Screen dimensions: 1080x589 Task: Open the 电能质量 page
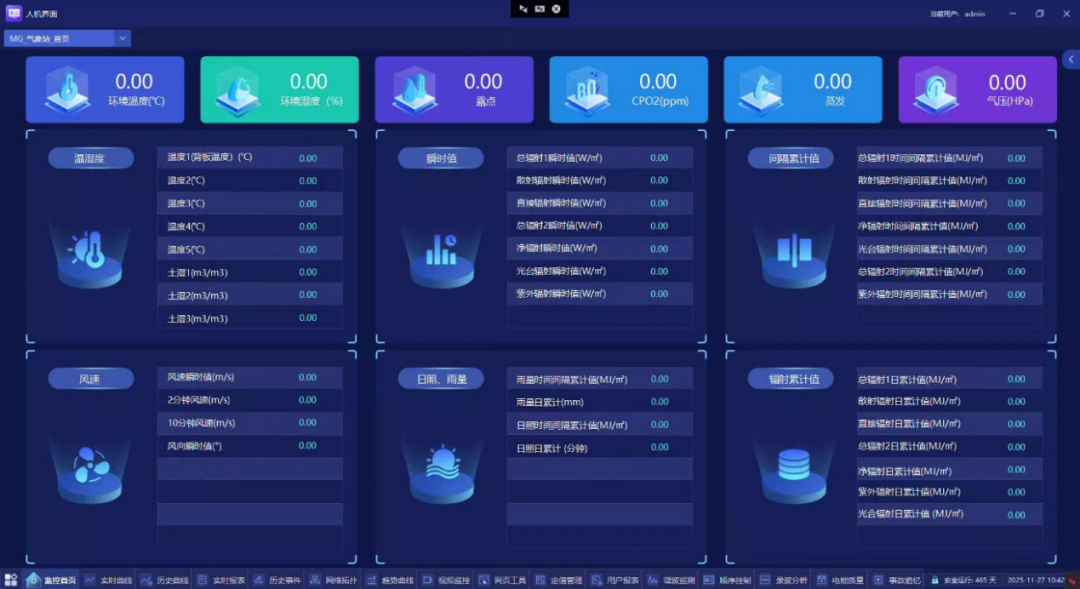click(x=840, y=580)
